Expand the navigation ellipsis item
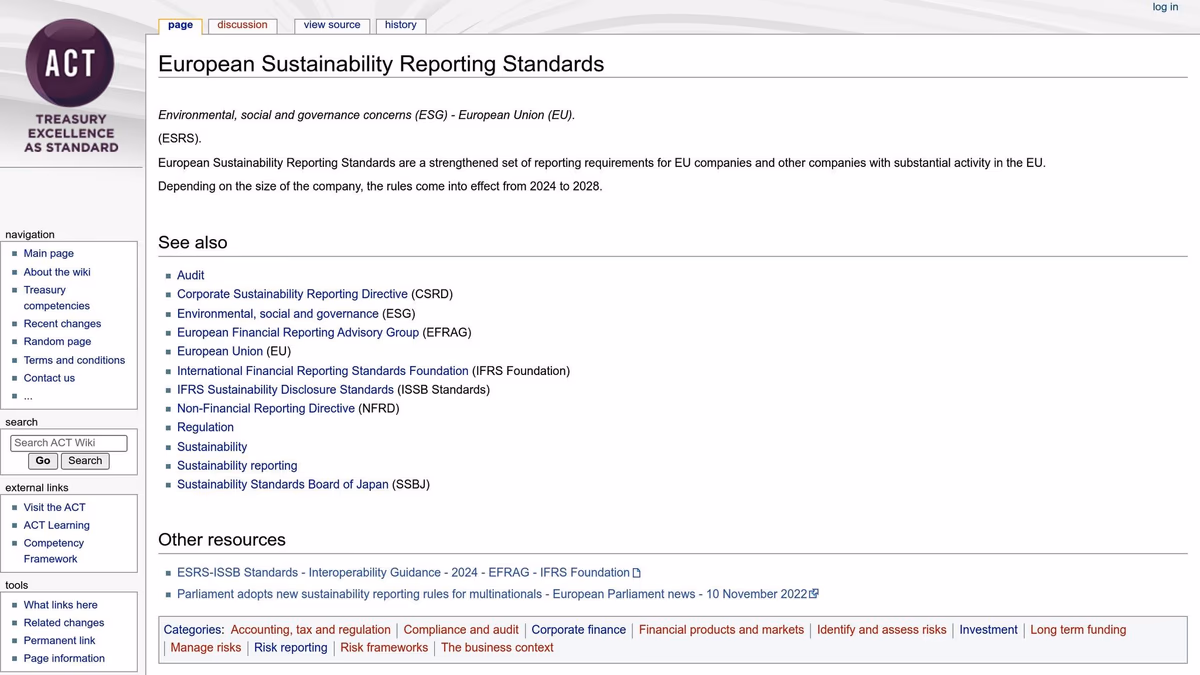 coord(28,395)
